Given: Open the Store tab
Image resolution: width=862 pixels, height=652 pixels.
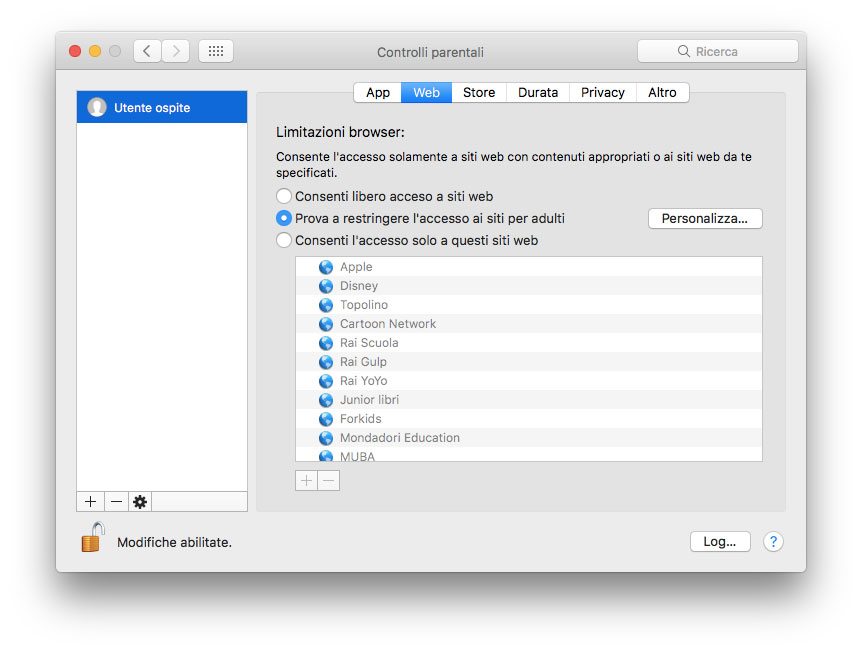Looking at the screenshot, I should tap(479, 92).
